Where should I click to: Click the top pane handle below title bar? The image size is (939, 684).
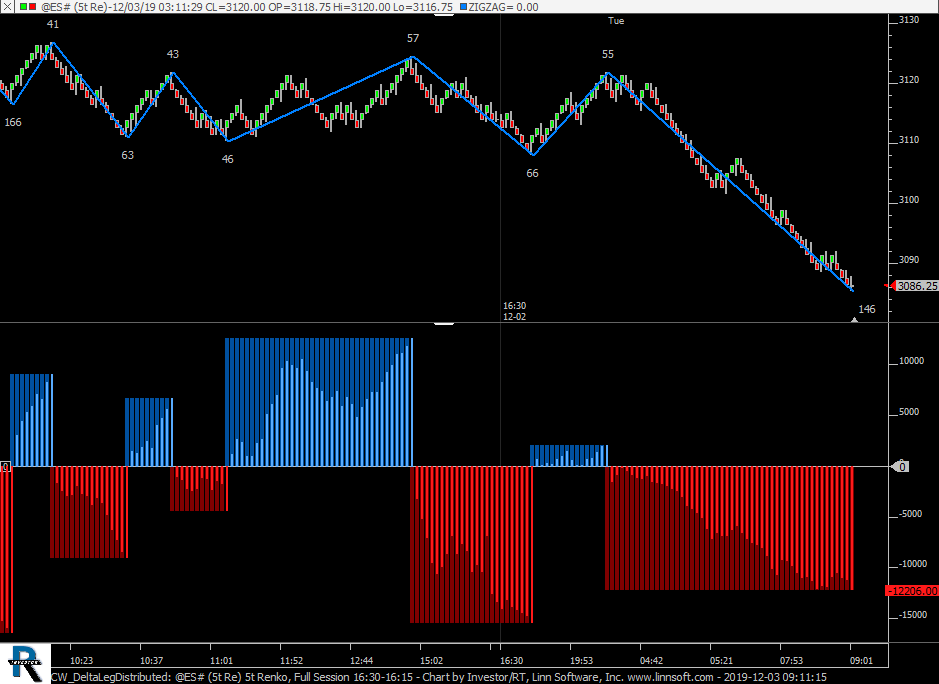tap(444, 14)
